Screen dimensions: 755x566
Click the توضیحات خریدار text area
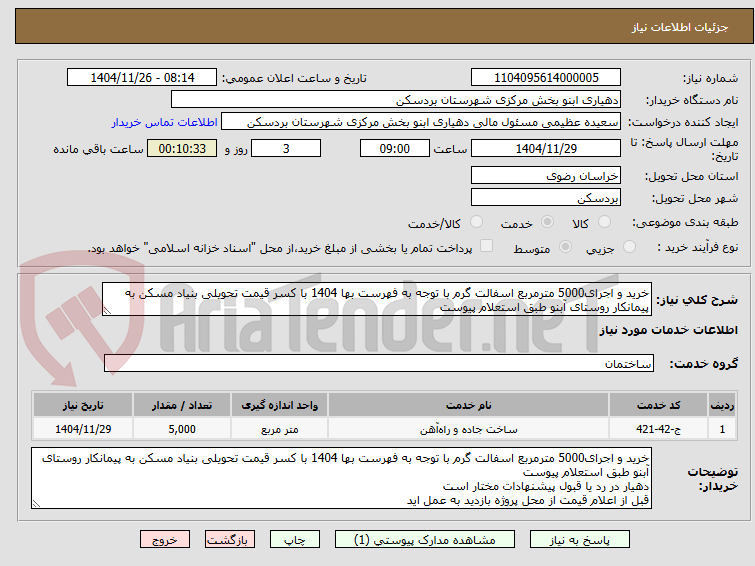[341, 478]
